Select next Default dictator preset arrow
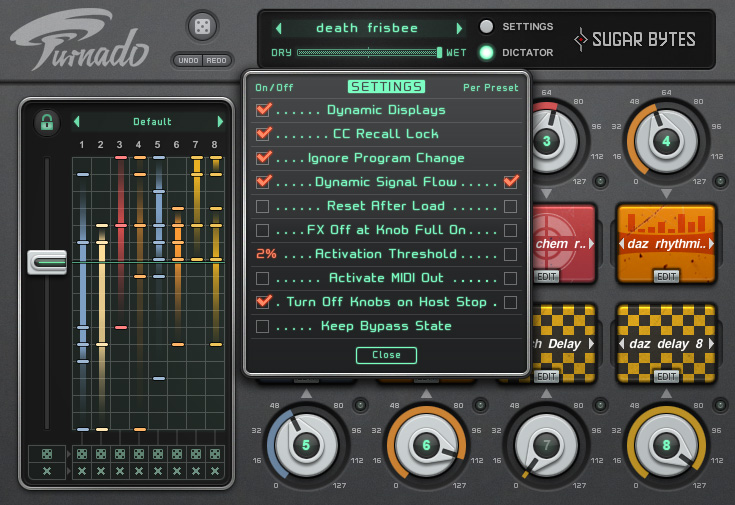Image resolution: width=735 pixels, height=505 pixels. (x=220, y=122)
